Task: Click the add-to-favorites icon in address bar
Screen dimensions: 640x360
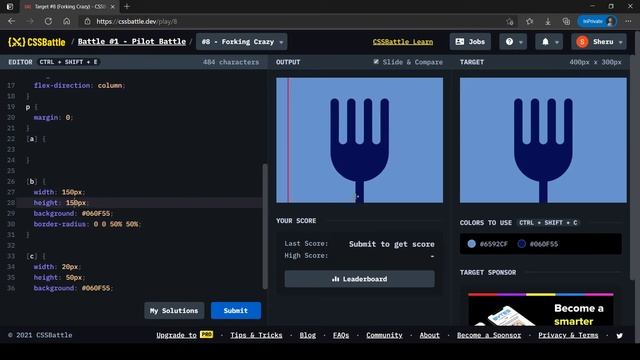Action: point(510,21)
